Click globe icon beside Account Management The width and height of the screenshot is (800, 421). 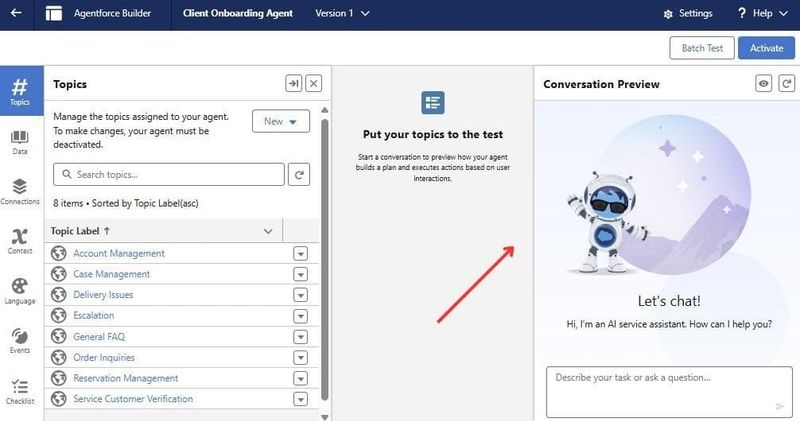59,253
